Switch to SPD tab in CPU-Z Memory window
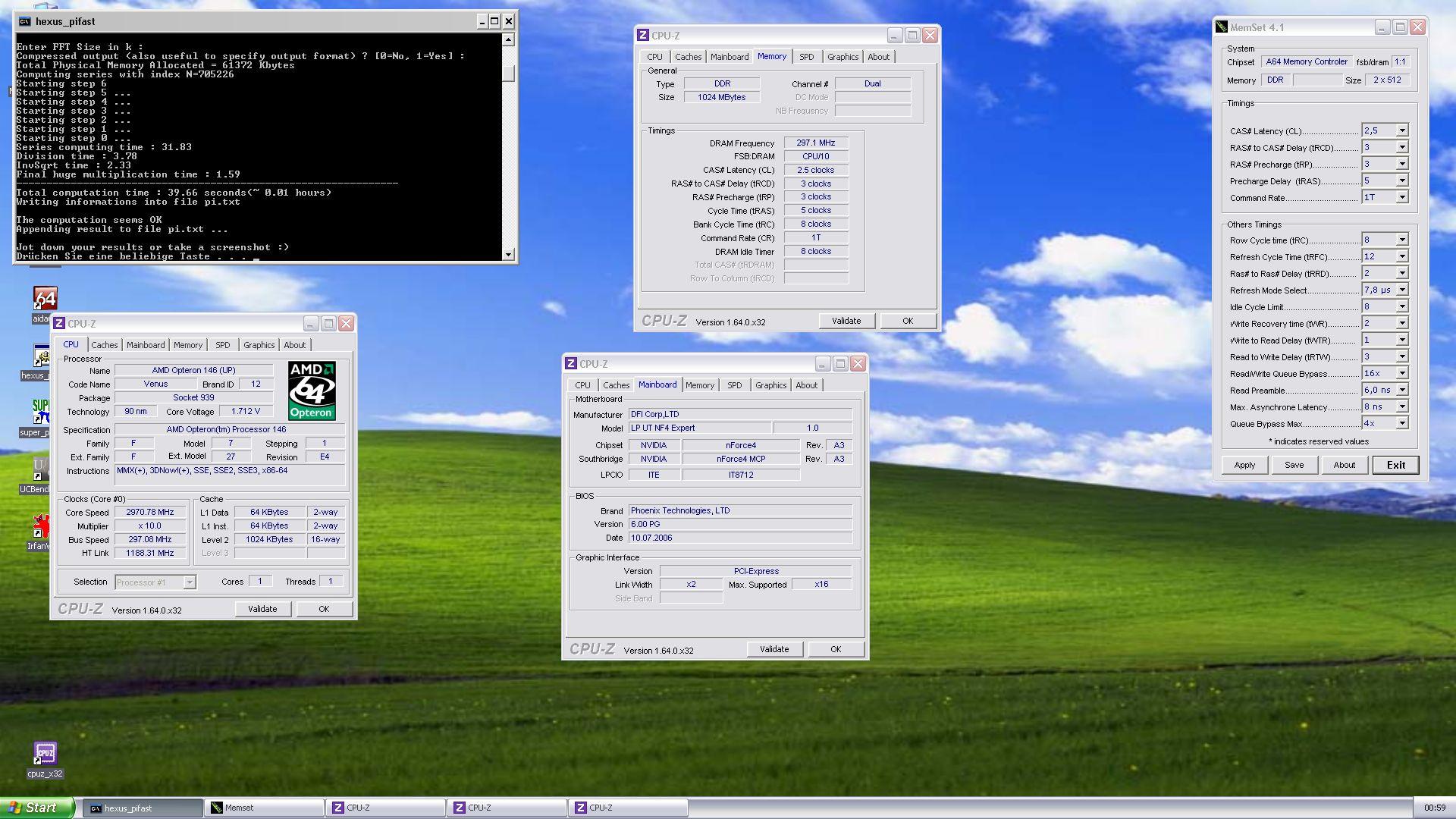The image size is (1456, 819). (x=807, y=57)
